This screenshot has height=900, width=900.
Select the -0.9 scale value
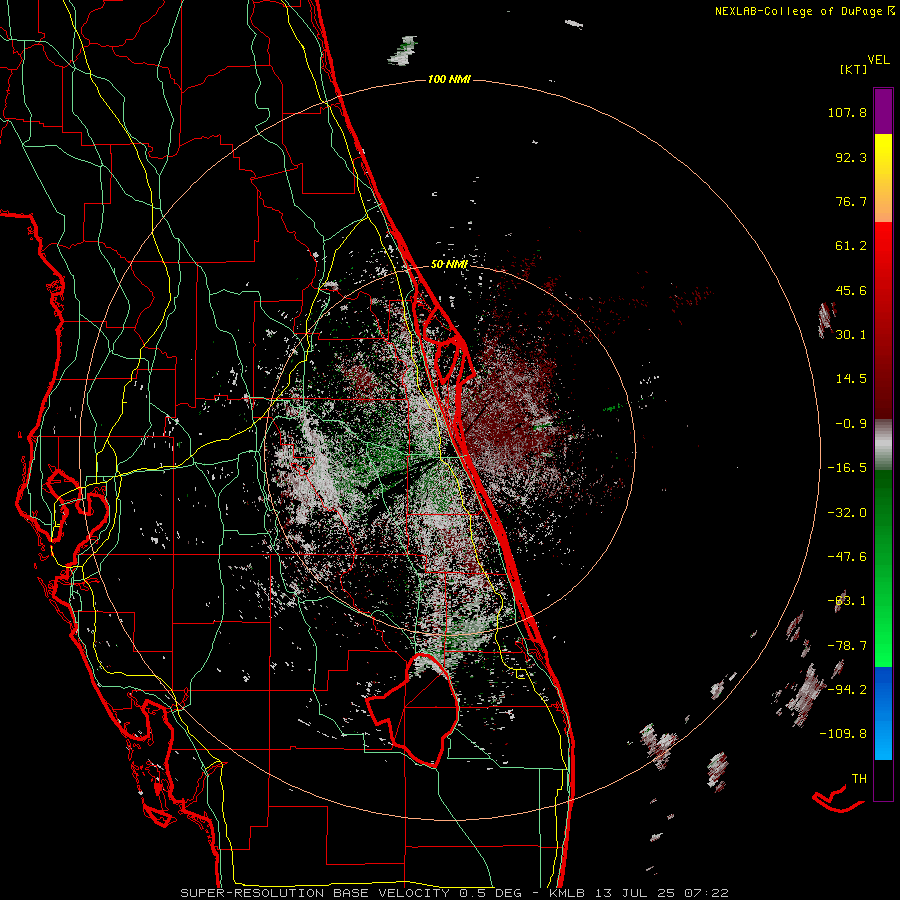coord(851,424)
